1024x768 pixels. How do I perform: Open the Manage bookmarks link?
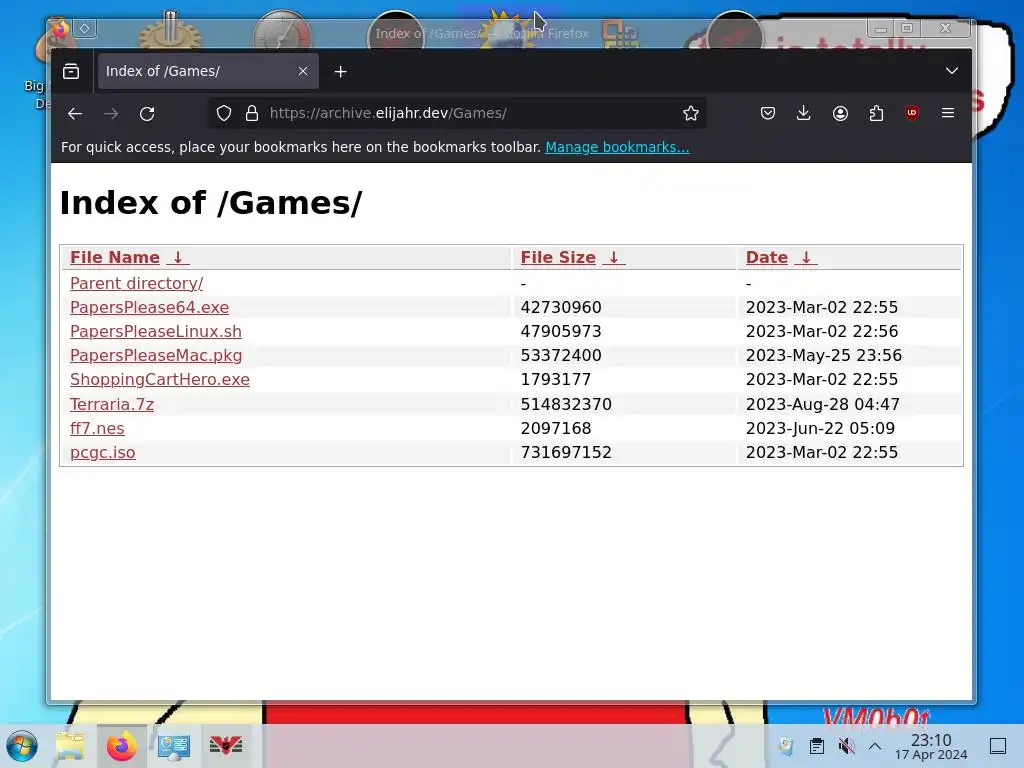617,147
